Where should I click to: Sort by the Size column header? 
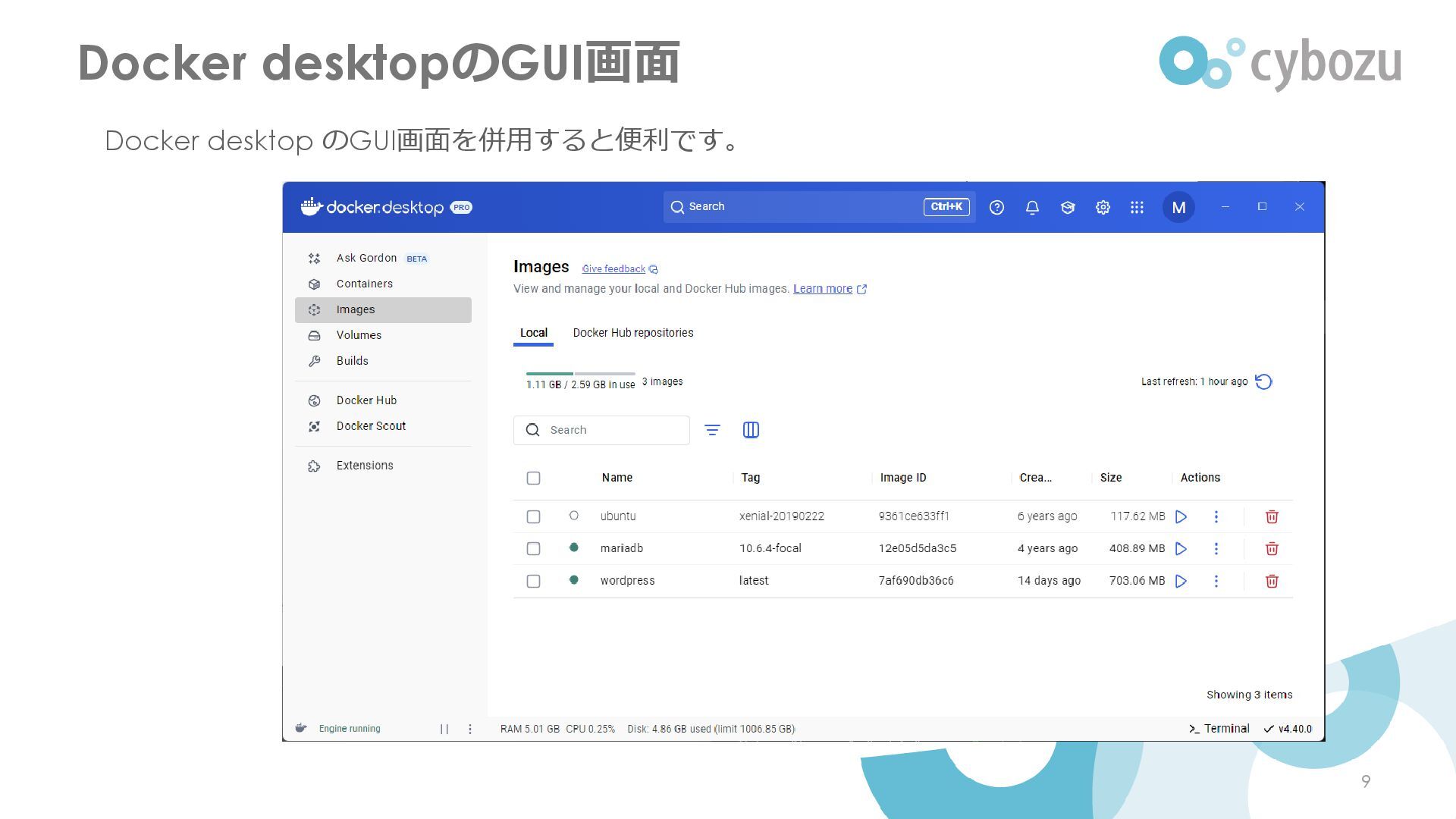click(x=1111, y=478)
